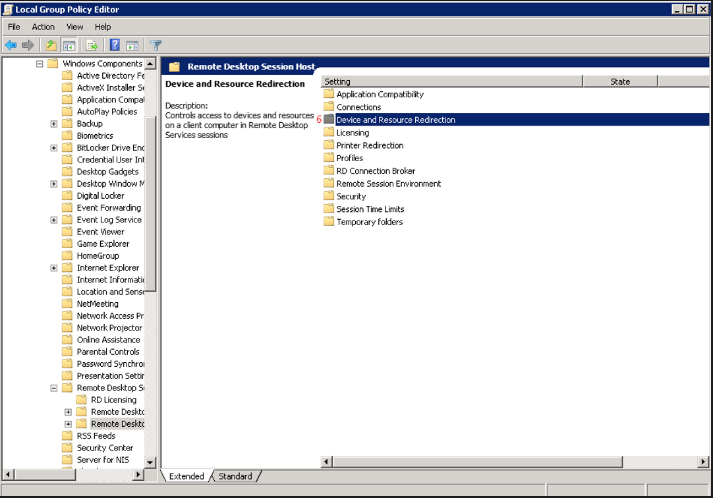Select the Event Viewer tree item
Viewport: 713px width, 498px height.
coord(100,231)
